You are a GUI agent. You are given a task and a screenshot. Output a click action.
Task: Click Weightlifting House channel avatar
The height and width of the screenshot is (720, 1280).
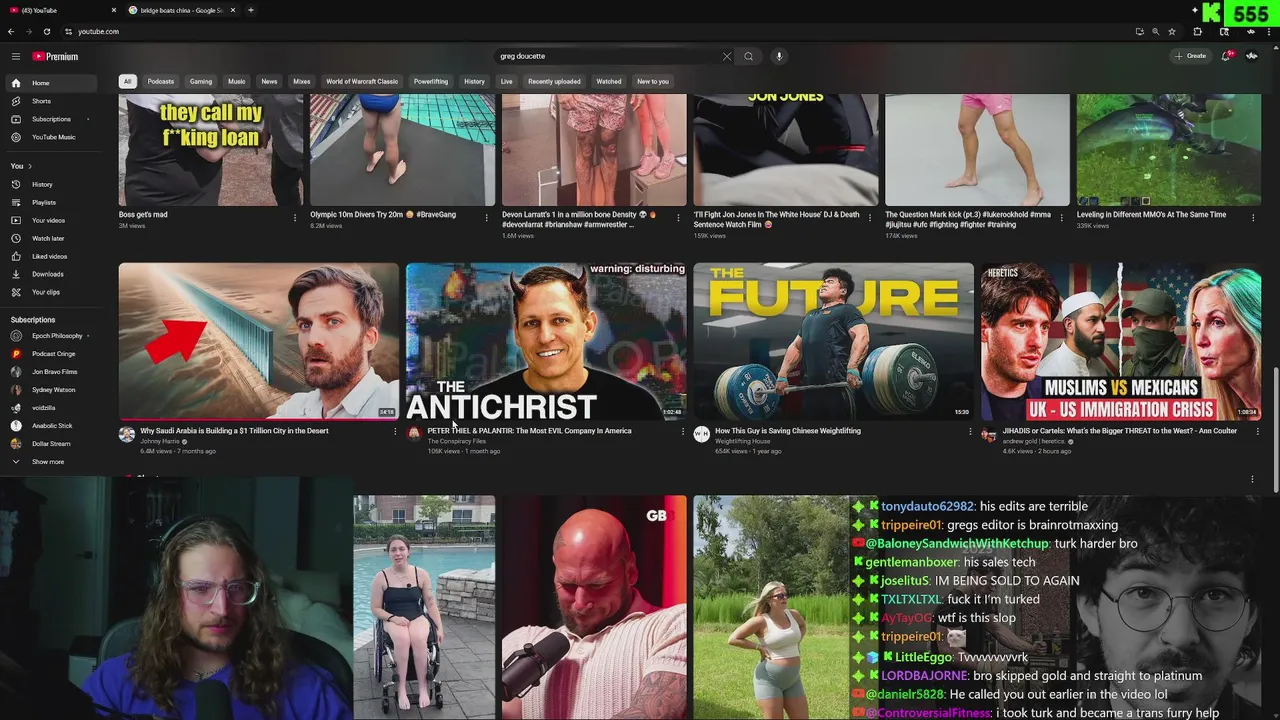tap(701, 434)
